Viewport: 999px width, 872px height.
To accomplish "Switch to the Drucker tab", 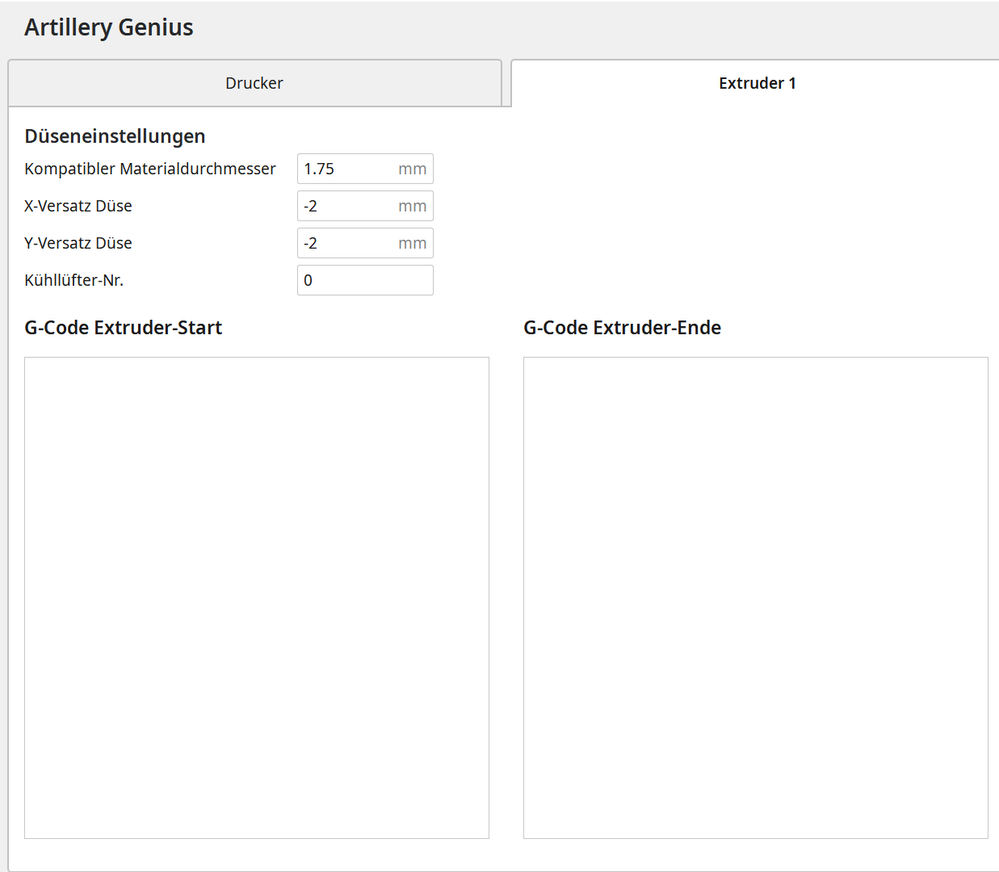I will (x=255, y=83).
